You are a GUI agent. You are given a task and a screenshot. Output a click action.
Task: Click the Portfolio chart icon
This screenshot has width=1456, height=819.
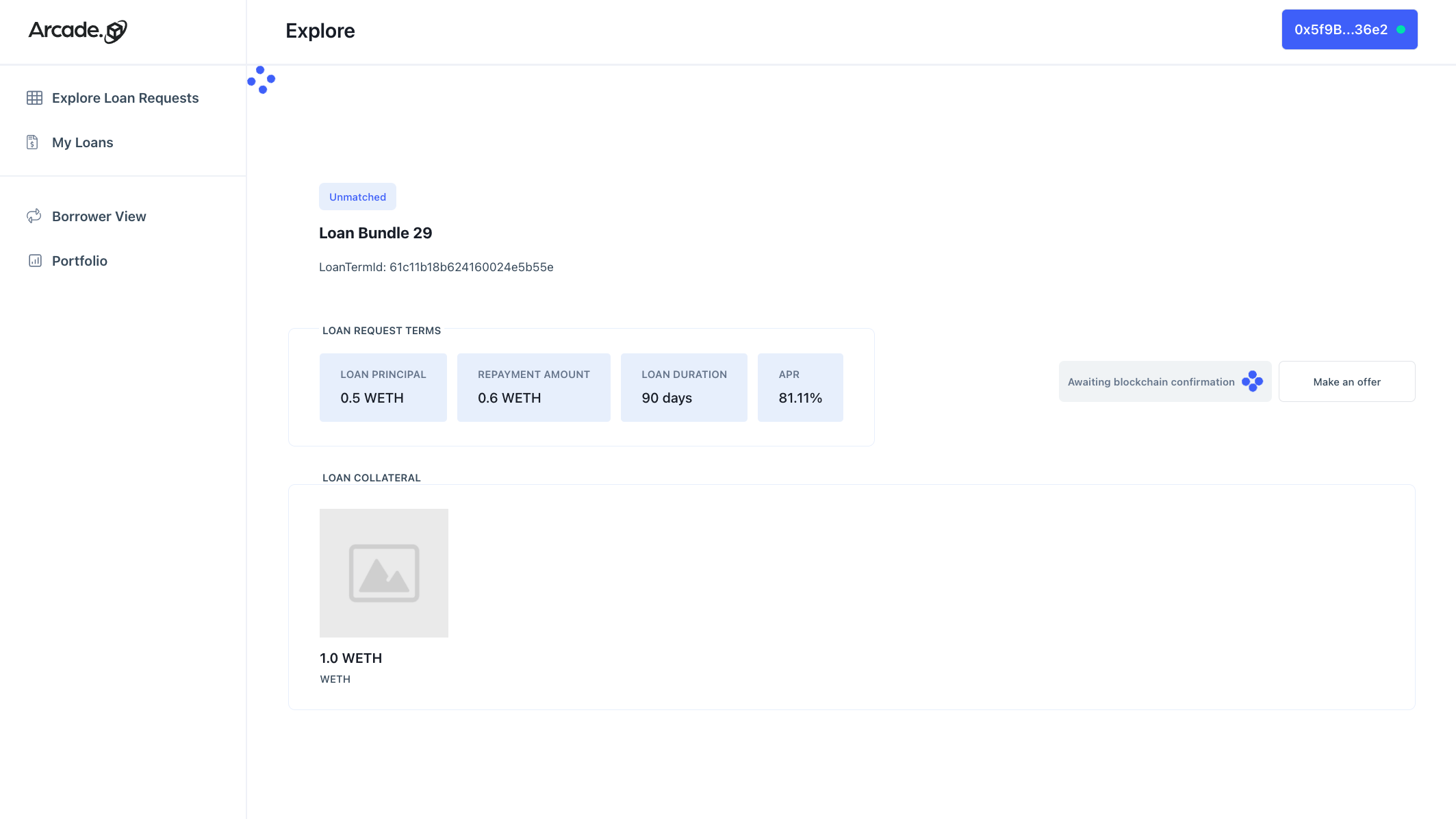[x=35, y=261]
